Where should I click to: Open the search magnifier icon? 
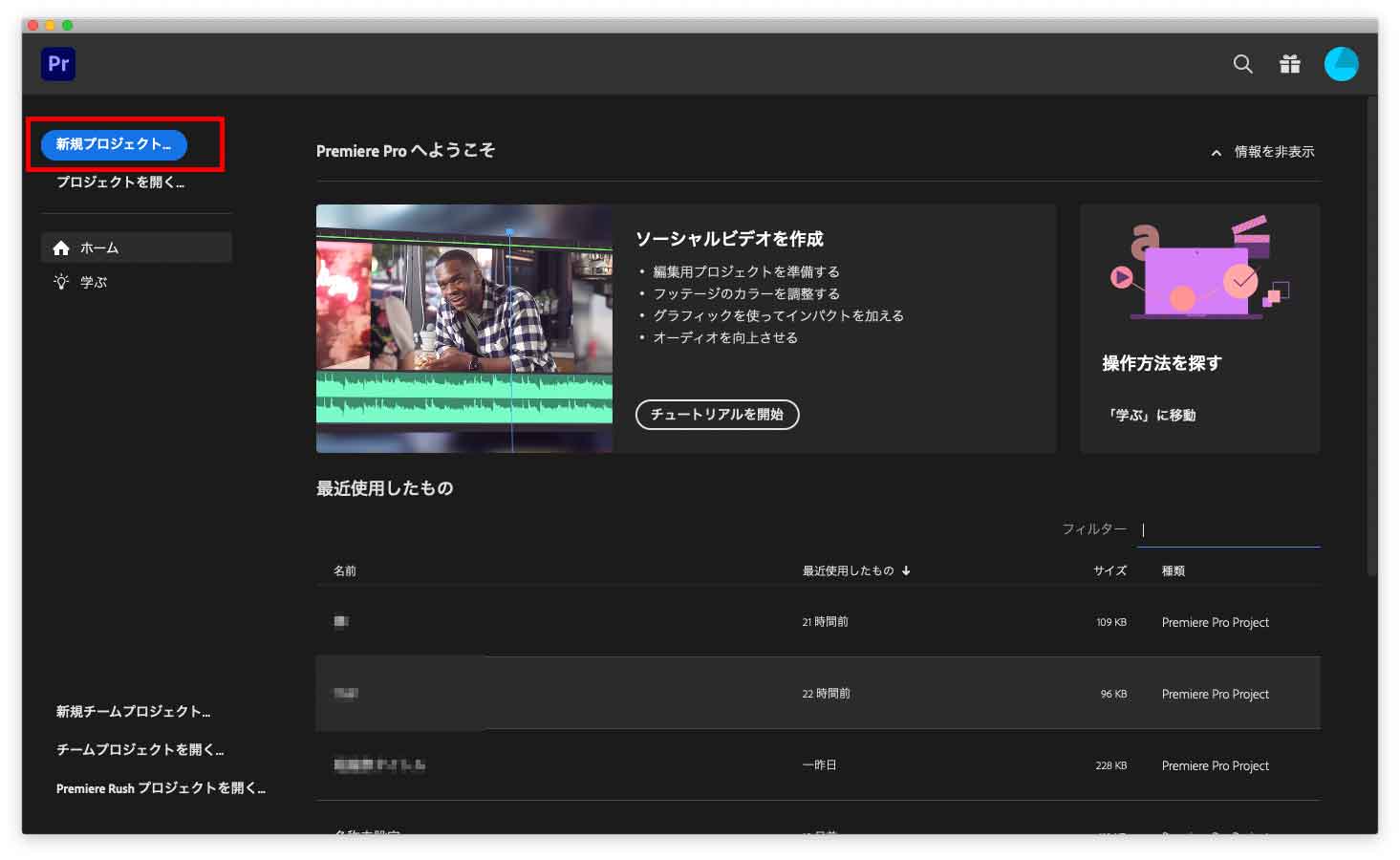(1242, 64)
